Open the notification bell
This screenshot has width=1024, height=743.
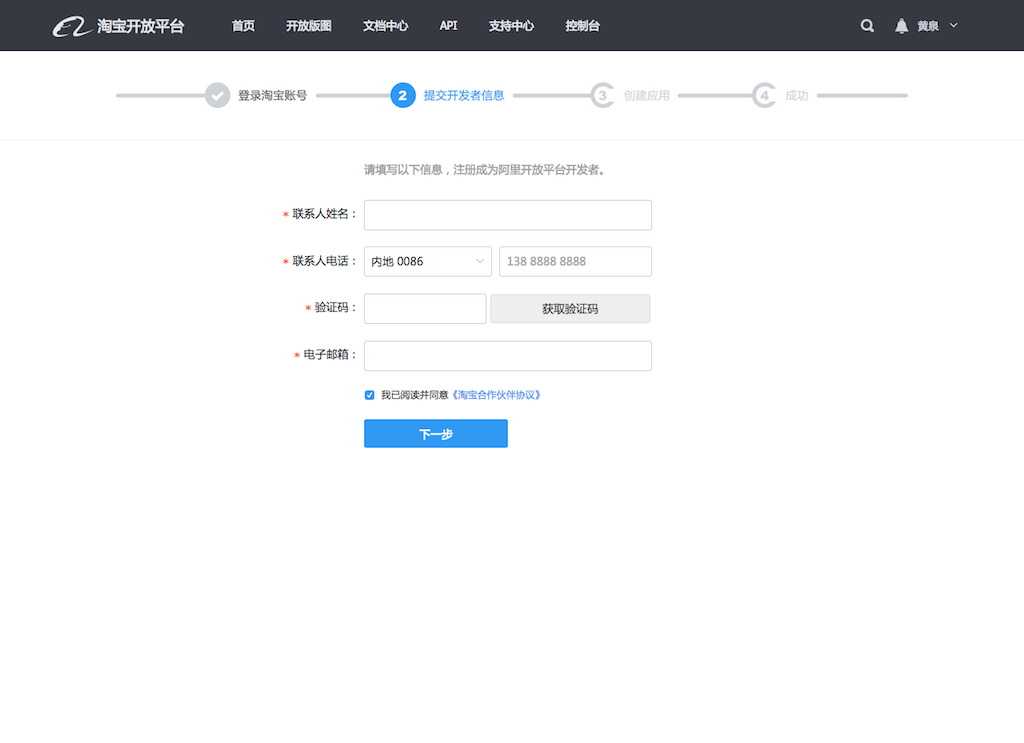901,26
